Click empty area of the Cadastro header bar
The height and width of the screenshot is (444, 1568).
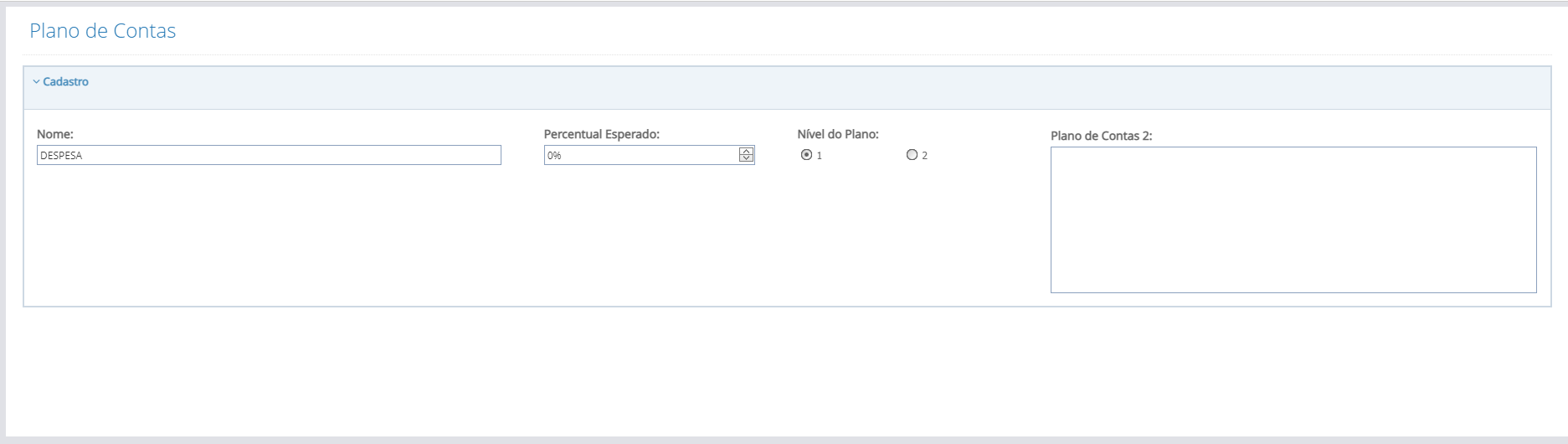click(x=753, y=87)
